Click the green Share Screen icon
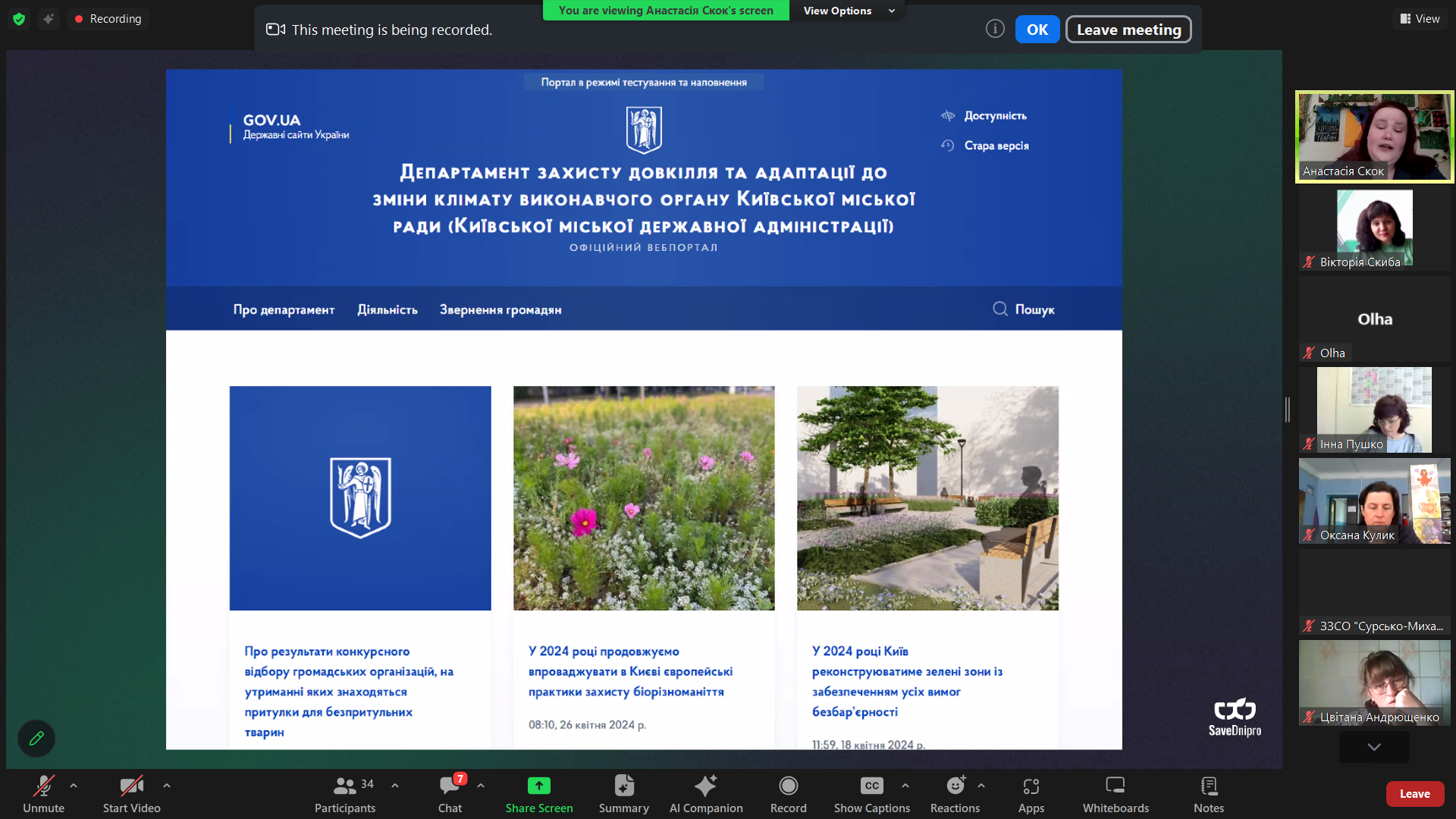Image resolution: width=1456 pixels, height=819 pixels. 538,786
